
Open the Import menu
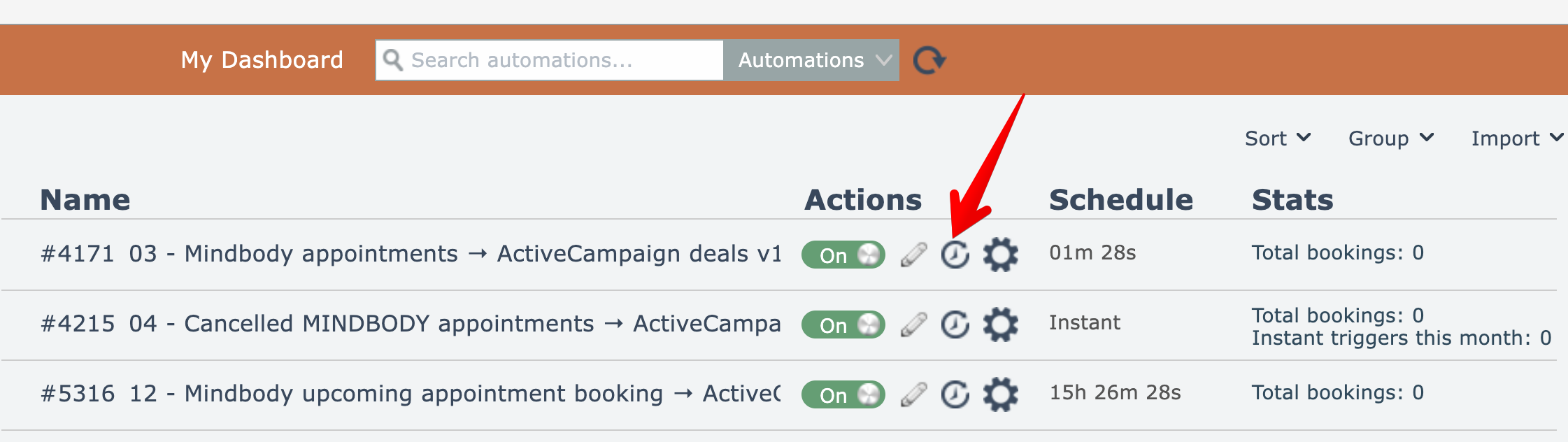click(x=1515, y=138)
